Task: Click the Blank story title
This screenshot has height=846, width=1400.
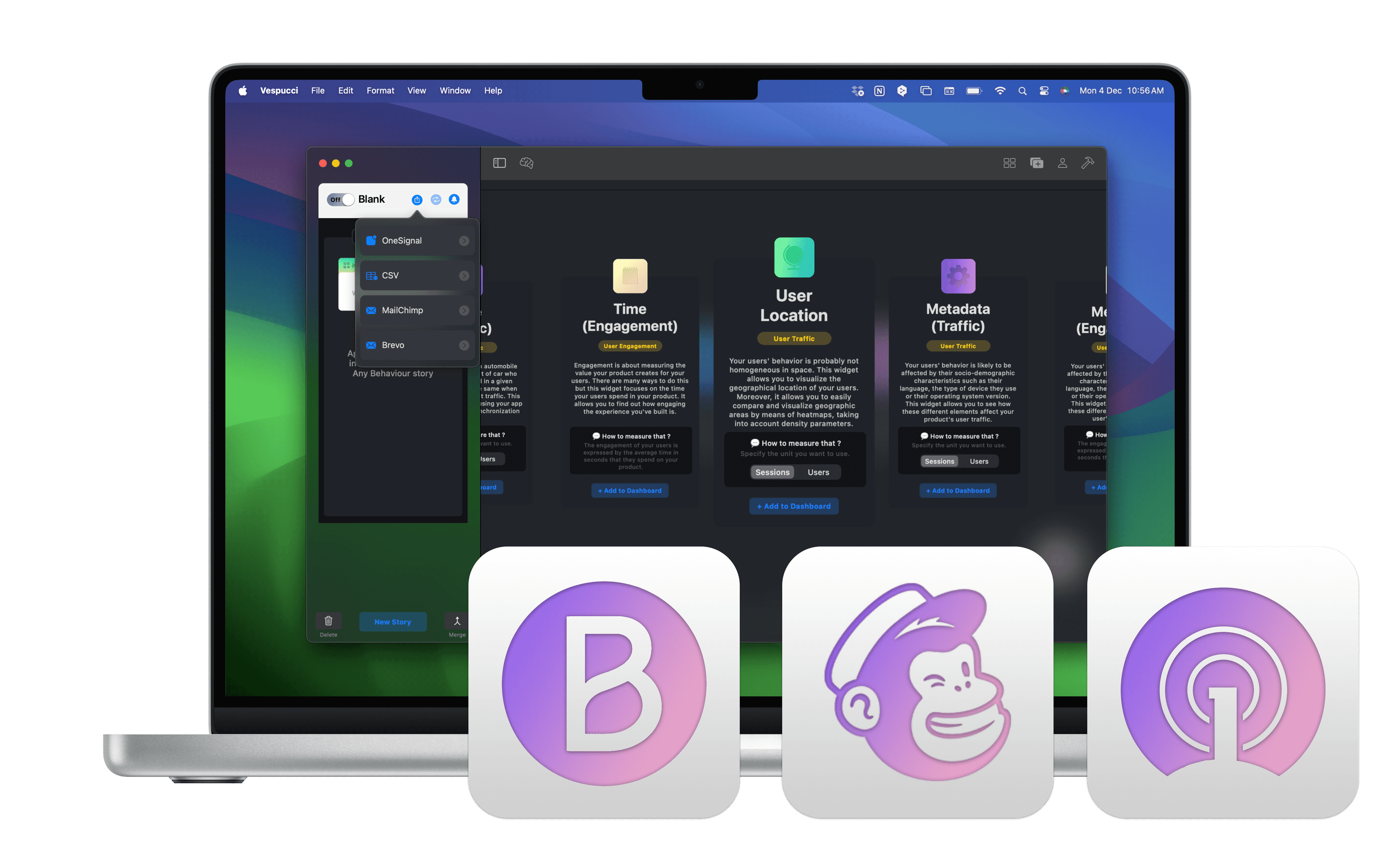Action: click(x=372, y=199)
